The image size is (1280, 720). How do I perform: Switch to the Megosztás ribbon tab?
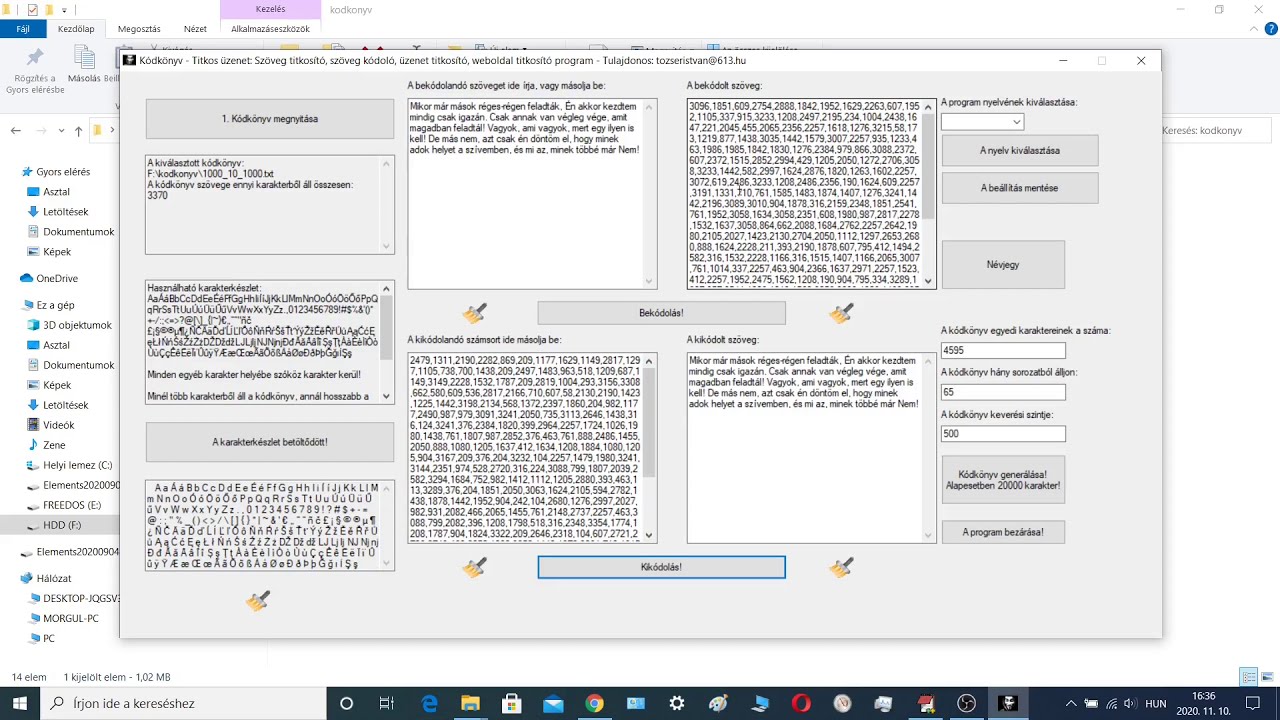pyautogui.click(x=139, y=29)
